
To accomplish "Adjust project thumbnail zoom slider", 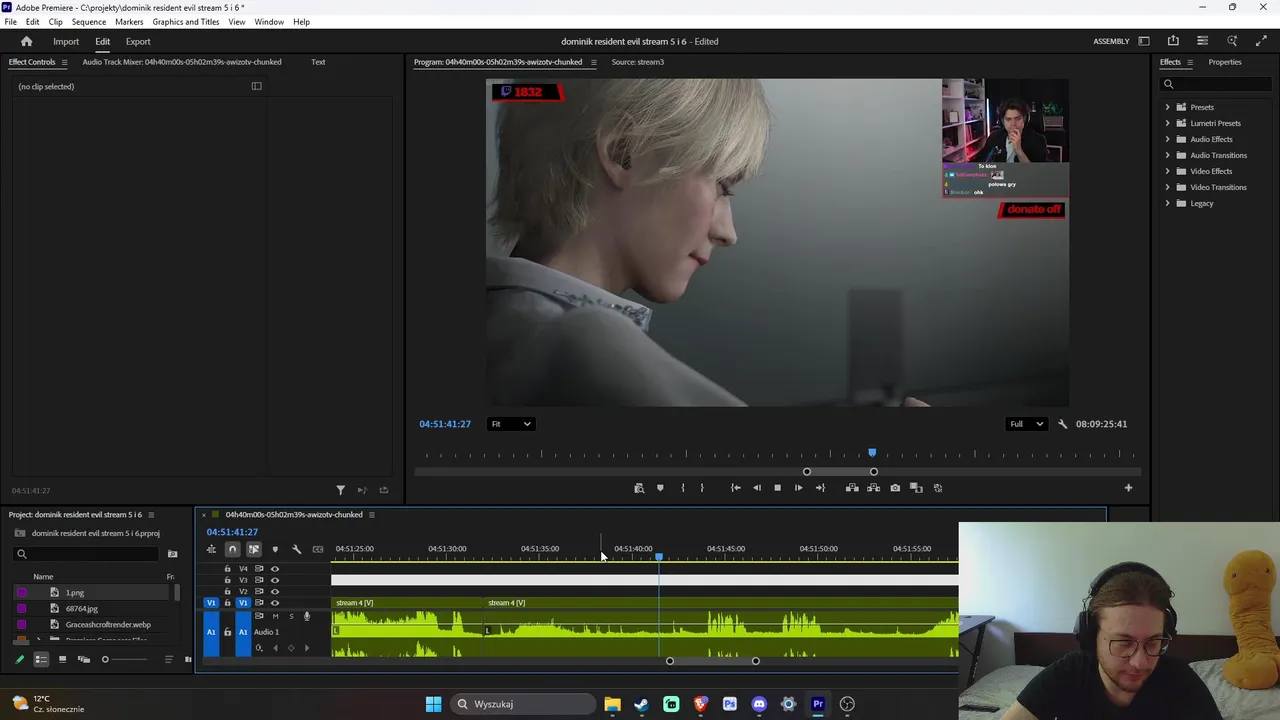I will [x=105, y=659].
